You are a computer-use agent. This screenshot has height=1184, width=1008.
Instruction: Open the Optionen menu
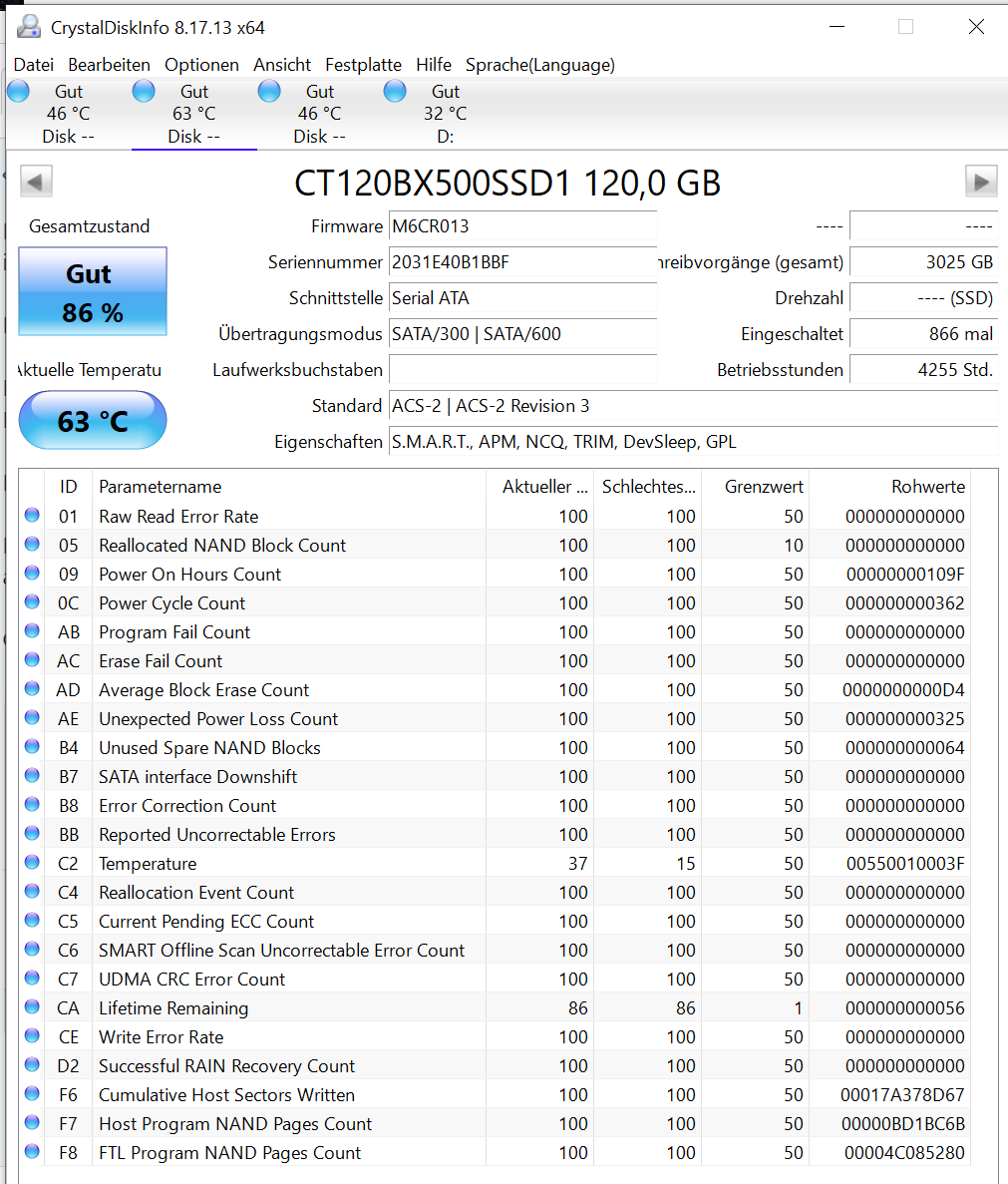[201, 65]
